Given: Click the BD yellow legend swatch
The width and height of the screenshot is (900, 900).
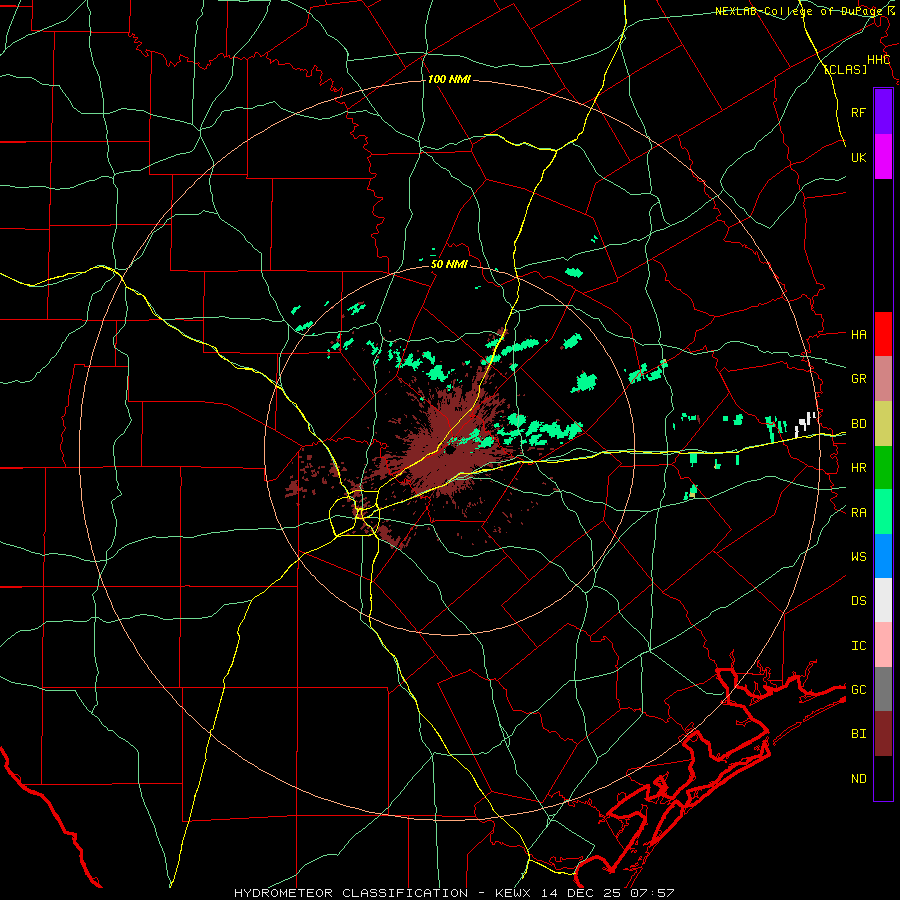Looking at the screenshot, I should [x=883, y=423].
